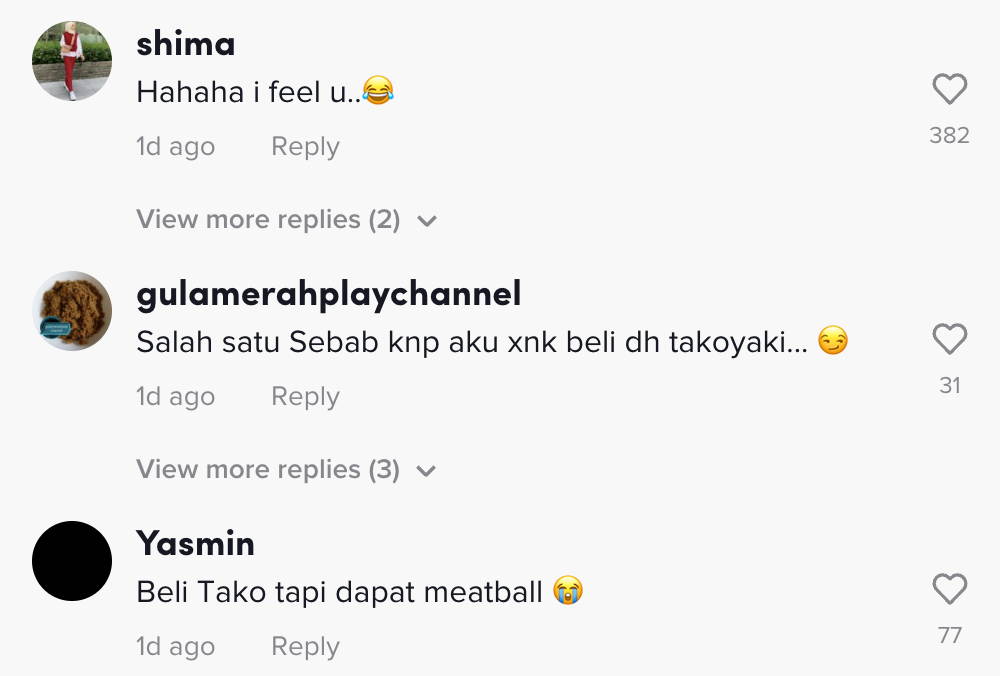
Task: Reply to shima's comment
Action: [x=305, y=147]
